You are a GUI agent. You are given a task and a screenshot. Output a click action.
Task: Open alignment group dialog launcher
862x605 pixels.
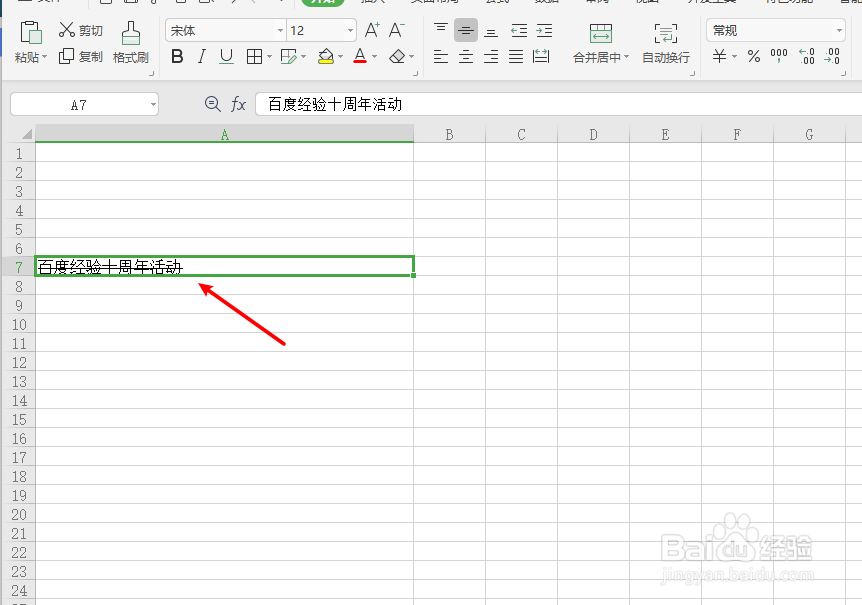pos(692,73)
